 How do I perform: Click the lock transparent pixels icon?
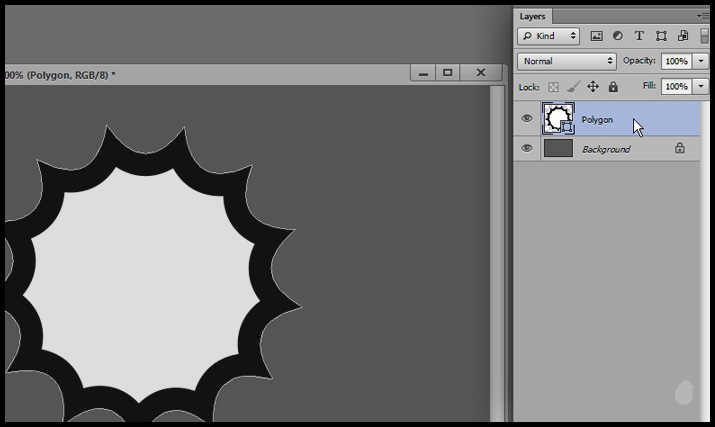coord(553,87)
